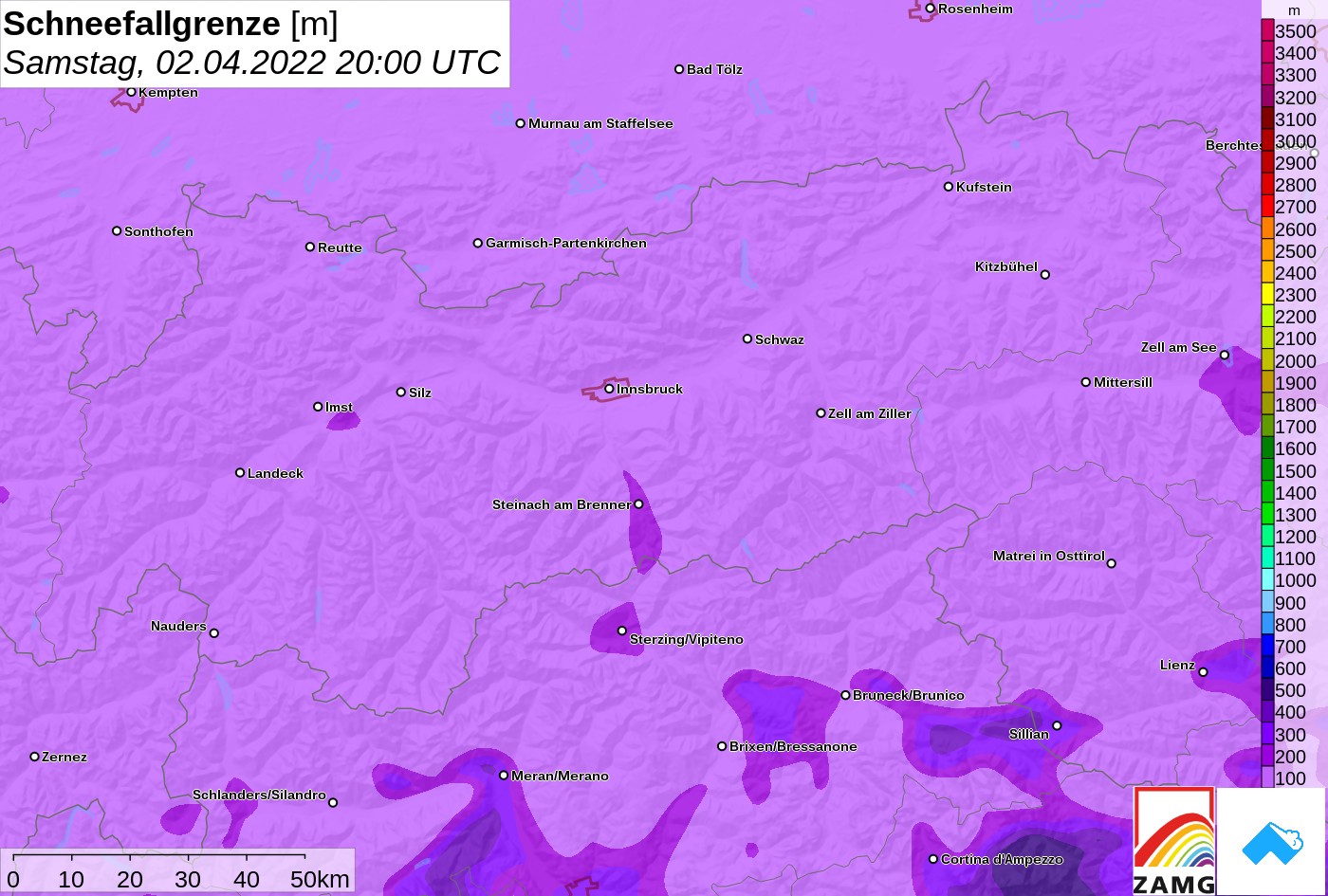Click the date Samstag, 02.04.2022 20:00 UTC
The width and height of the screenshot is (1328, 896).
[x=252, y=63]
